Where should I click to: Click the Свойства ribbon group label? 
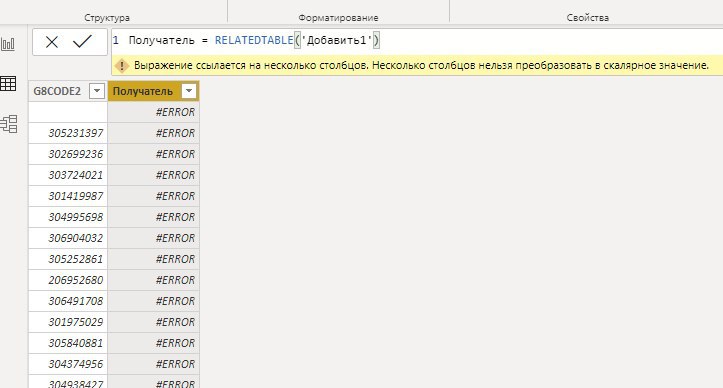(587, 18)
